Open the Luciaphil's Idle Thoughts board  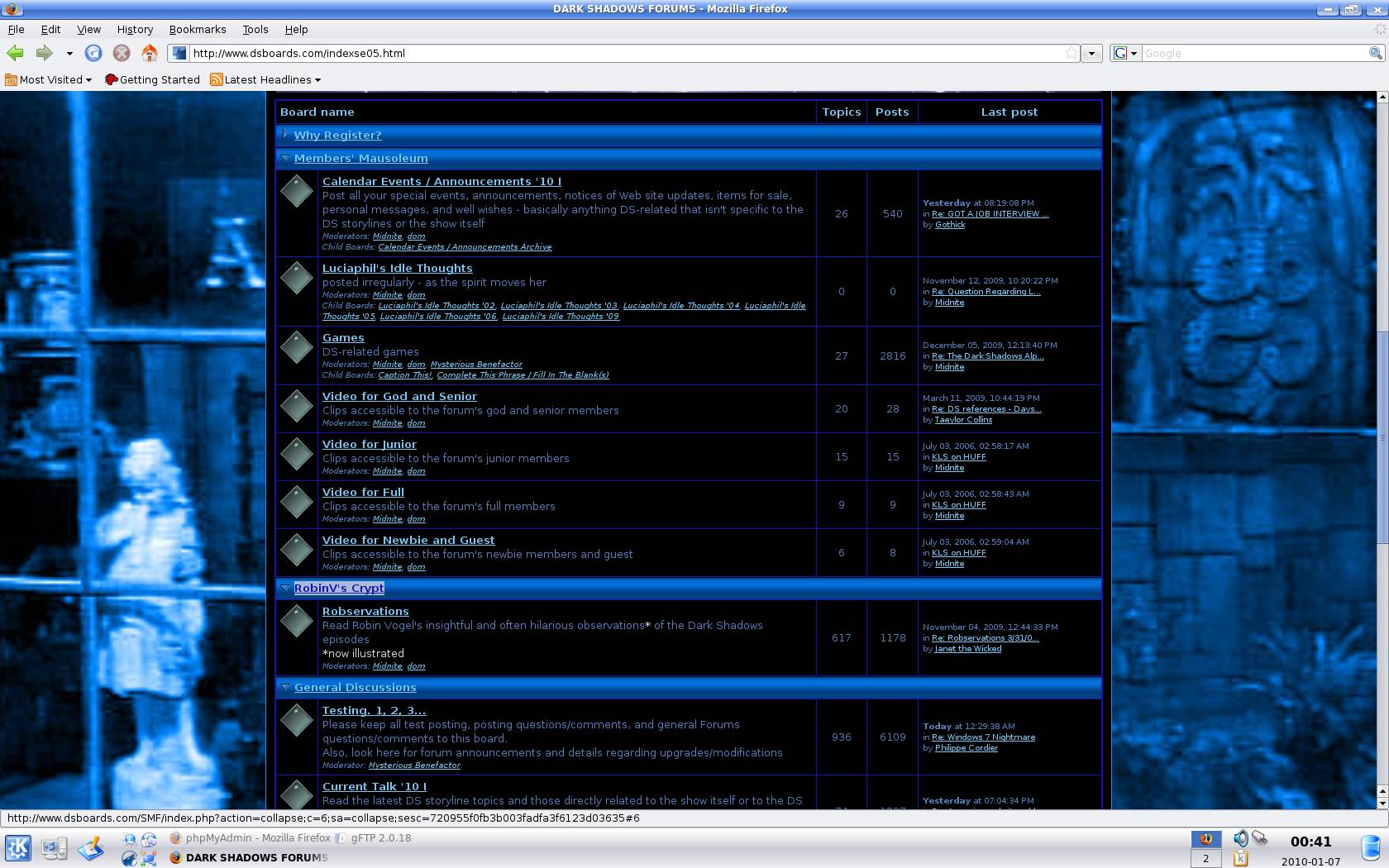pos(397,268)
